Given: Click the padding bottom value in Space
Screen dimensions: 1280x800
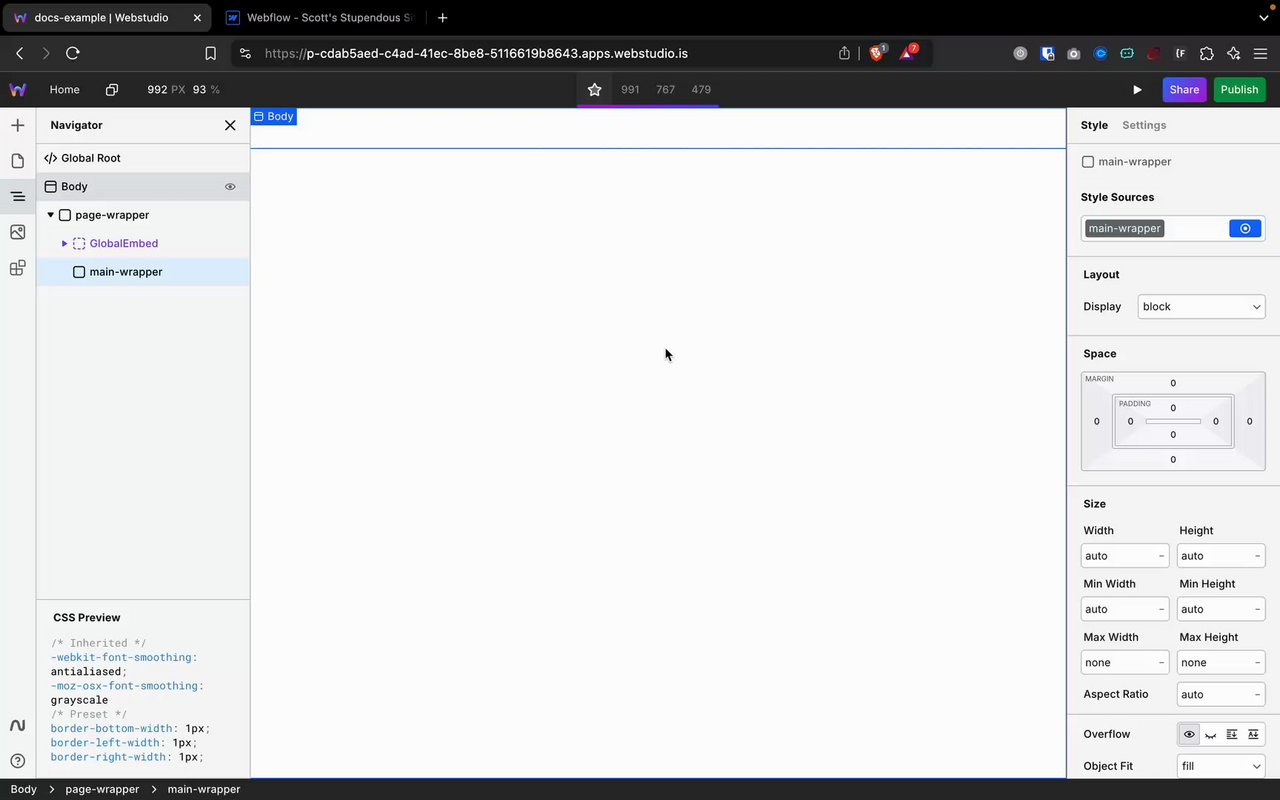Looking at the screenshot, I should [x=1173, y=434].
